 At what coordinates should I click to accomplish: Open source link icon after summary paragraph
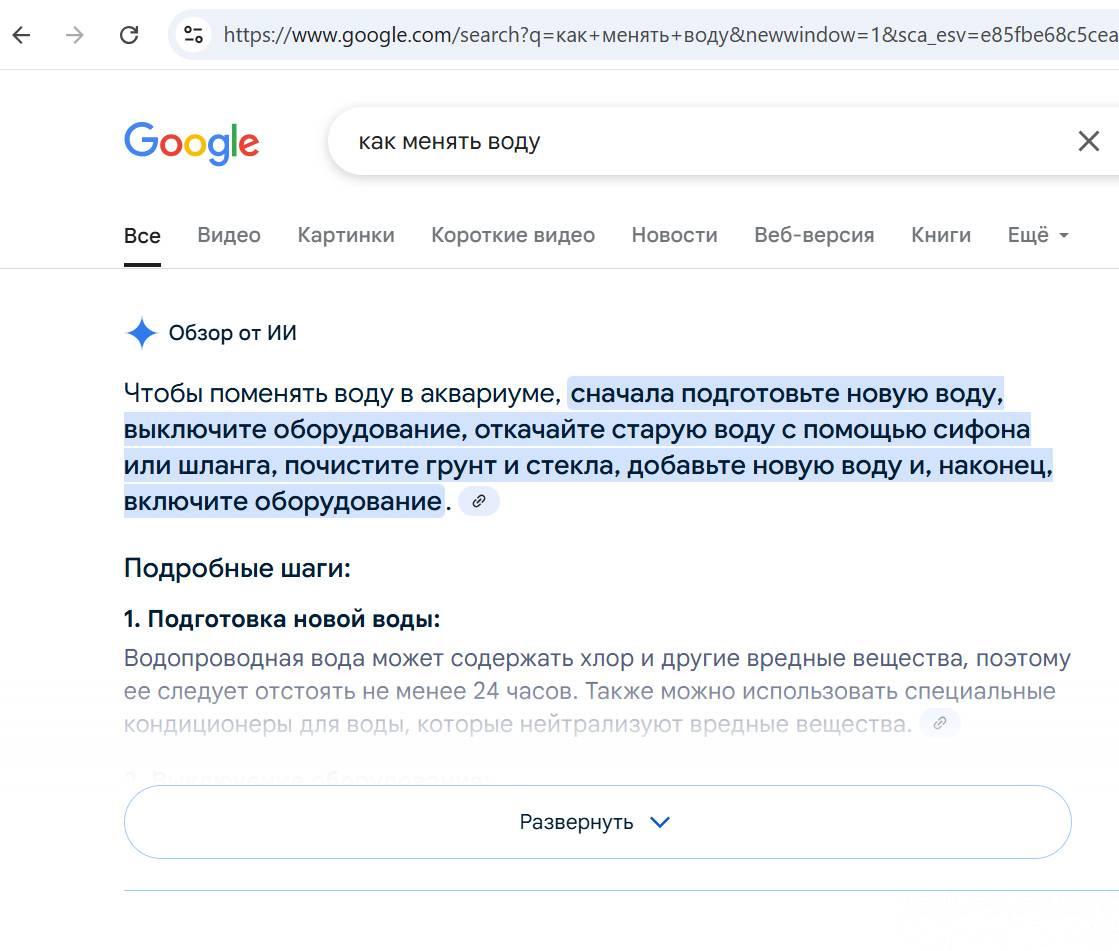[479, 501]
